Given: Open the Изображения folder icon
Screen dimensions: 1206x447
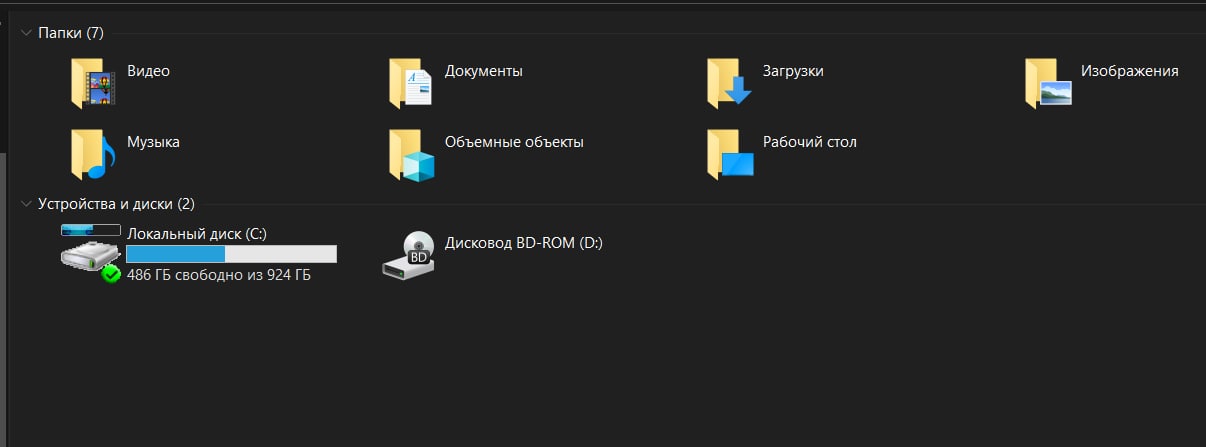Looking at the screenshot, I should click(1048, 83).
